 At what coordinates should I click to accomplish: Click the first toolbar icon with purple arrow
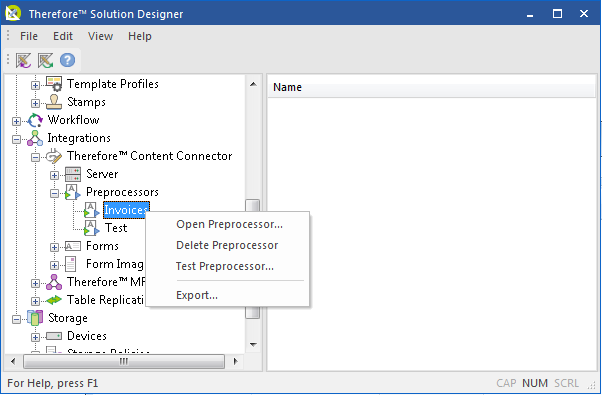tap(23, 60)
